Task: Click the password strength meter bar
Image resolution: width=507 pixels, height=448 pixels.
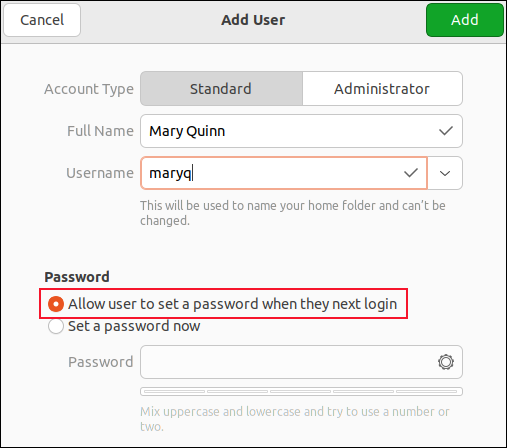Action: [x=301, y=391]
